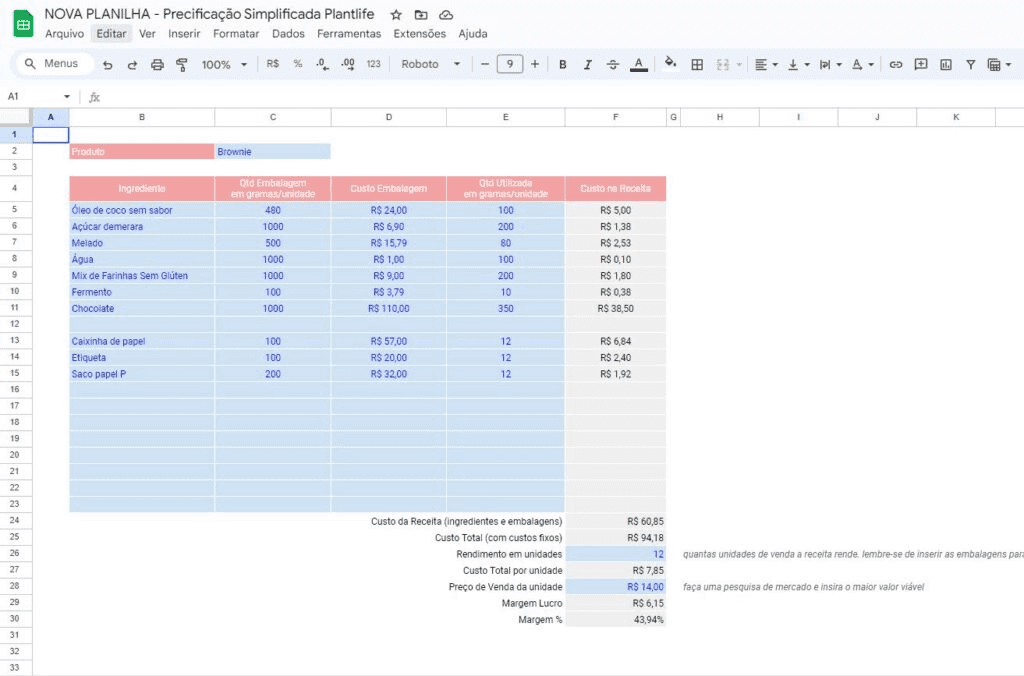1024x676 pixels.
Task: Star this spreadsheet document
Action: point(396,14)
